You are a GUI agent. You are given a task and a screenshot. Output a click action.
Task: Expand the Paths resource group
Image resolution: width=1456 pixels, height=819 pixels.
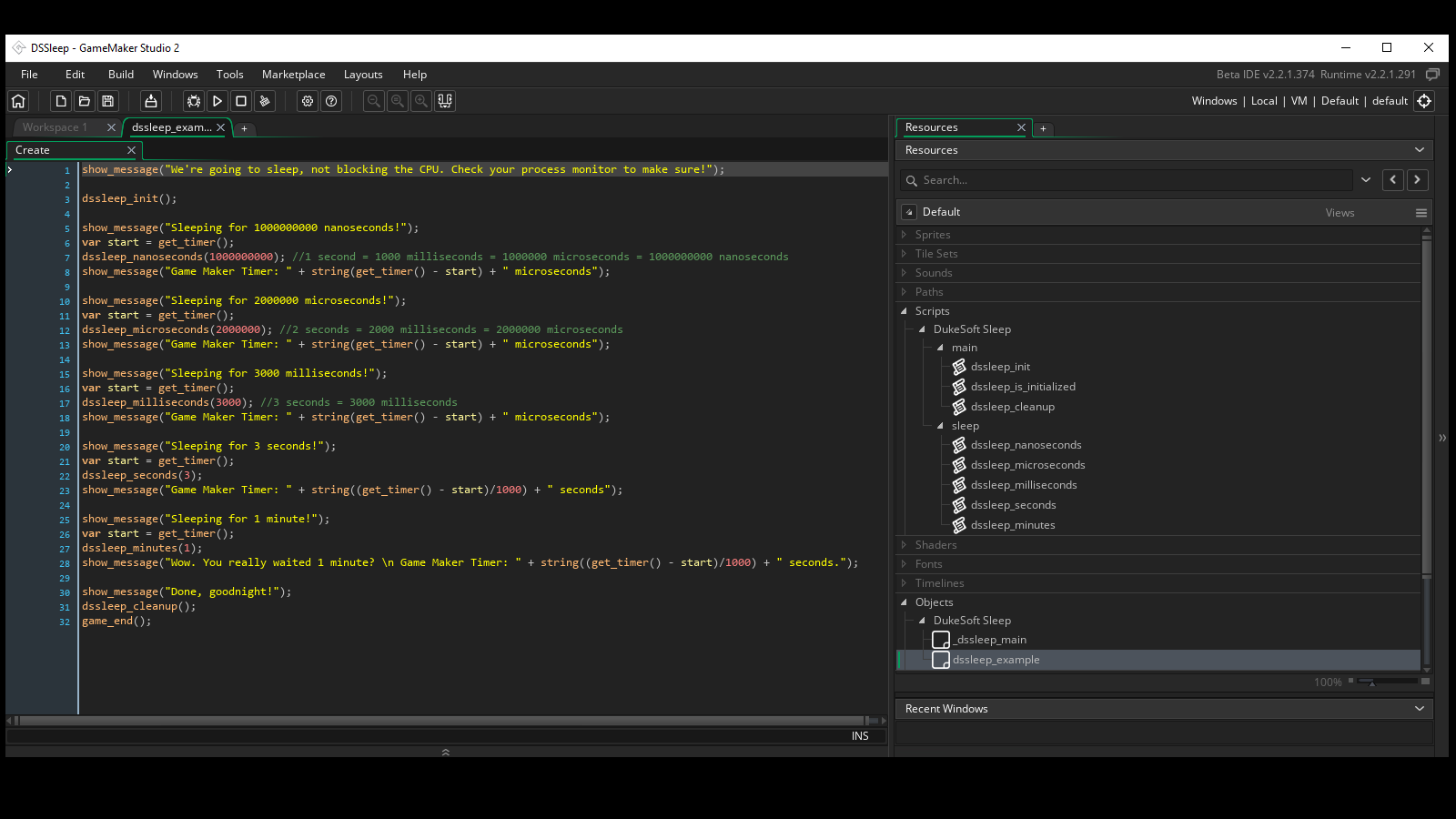click(904, 292)
